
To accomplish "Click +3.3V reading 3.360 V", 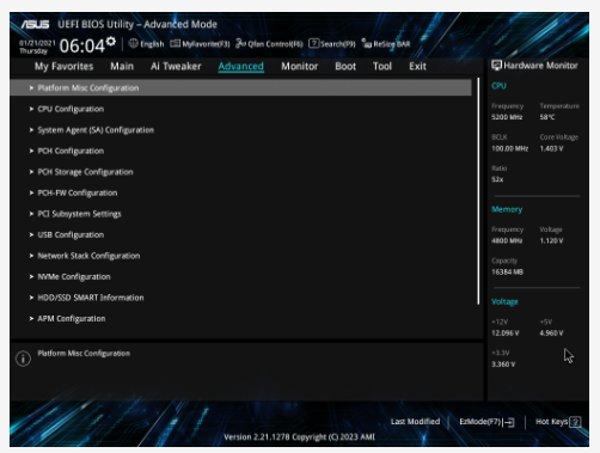I will tap(503, 364).
